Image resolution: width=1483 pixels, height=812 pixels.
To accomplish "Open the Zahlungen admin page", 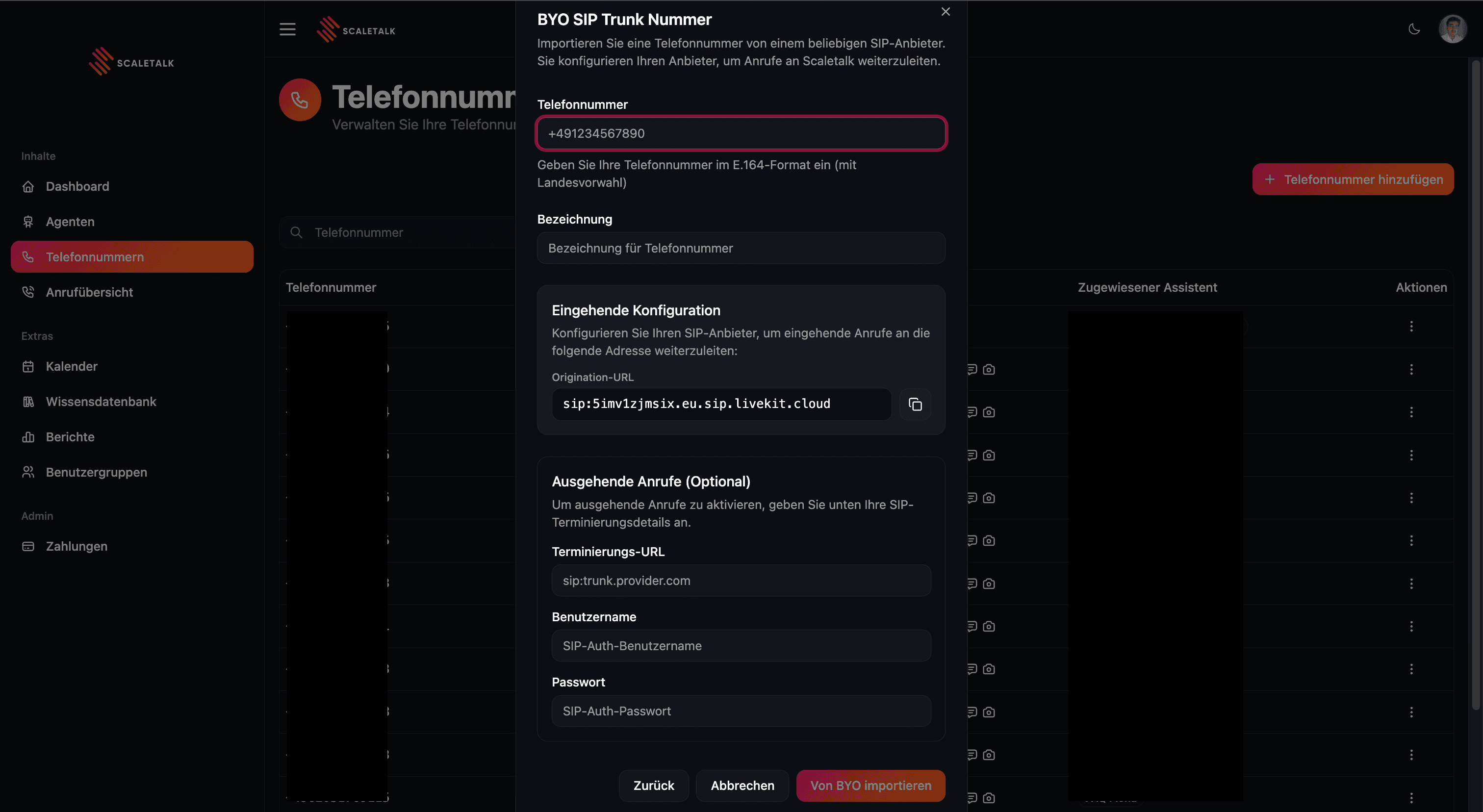I will 77,546.
